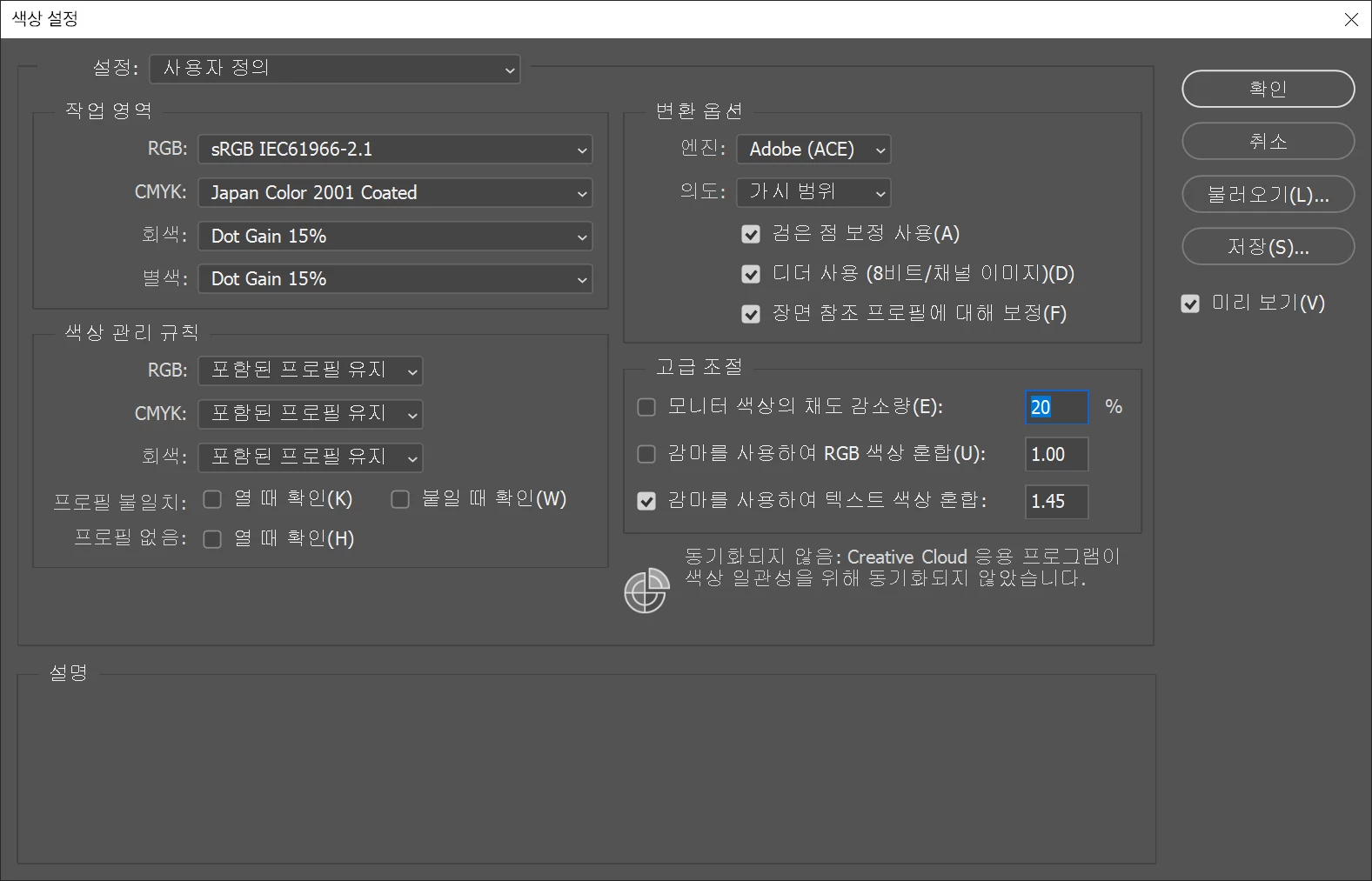The height and width of the screenshot is (881, 1372).
Task: Click the 동기화되지 않음 sync status text
Action: point(901,567)
